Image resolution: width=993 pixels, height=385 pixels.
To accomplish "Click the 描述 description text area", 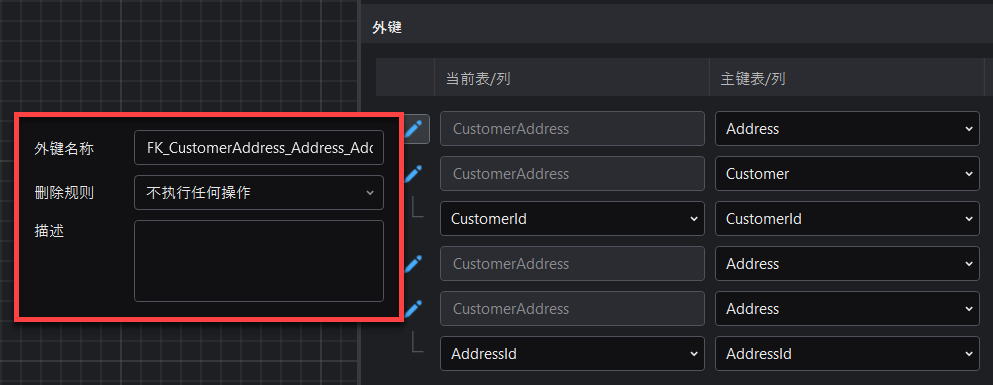I will pyautogui.click(x=258, y=261).
